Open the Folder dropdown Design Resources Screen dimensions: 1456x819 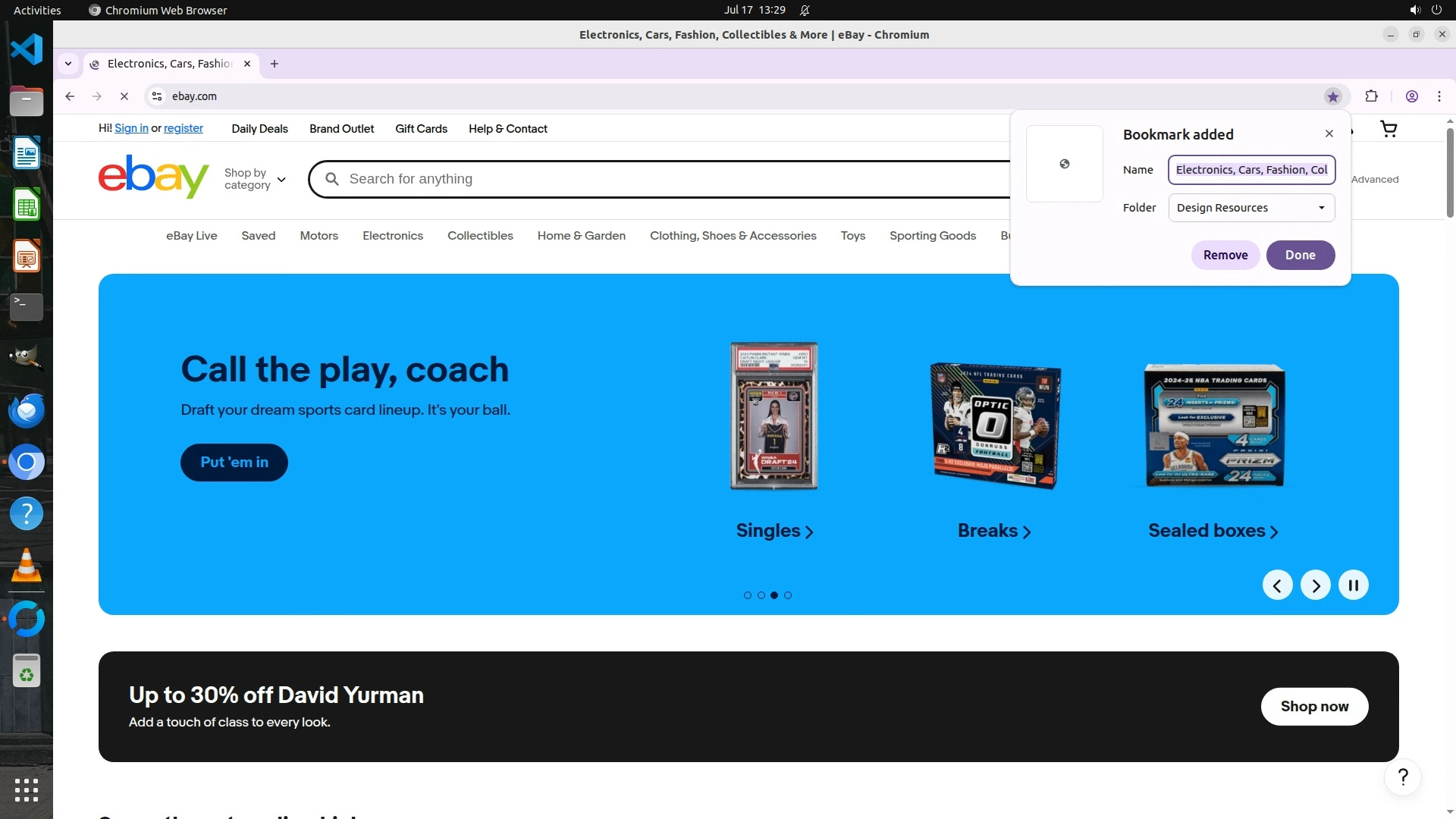pos(1251,208)
